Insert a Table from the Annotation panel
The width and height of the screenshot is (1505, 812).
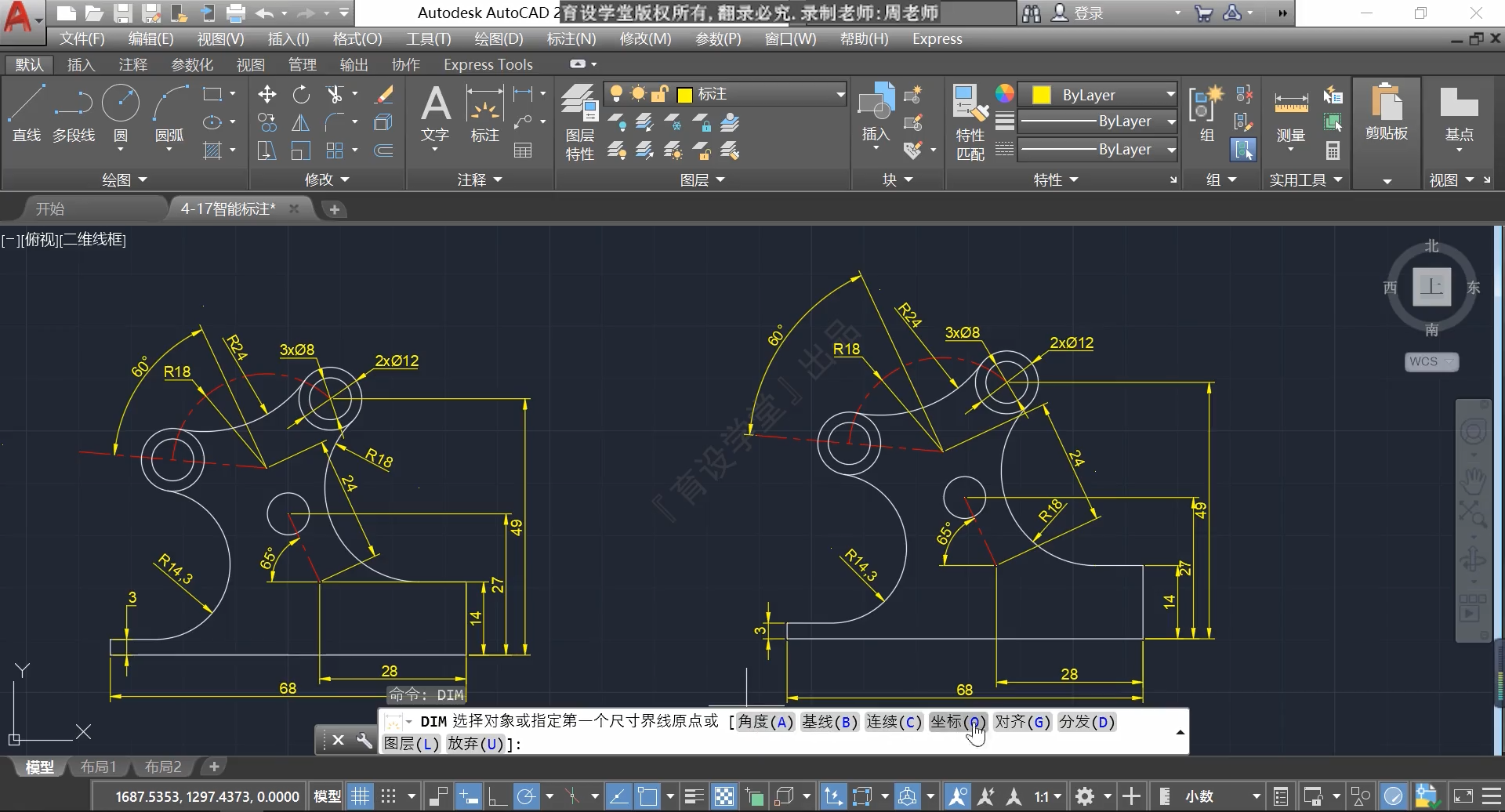523,150
